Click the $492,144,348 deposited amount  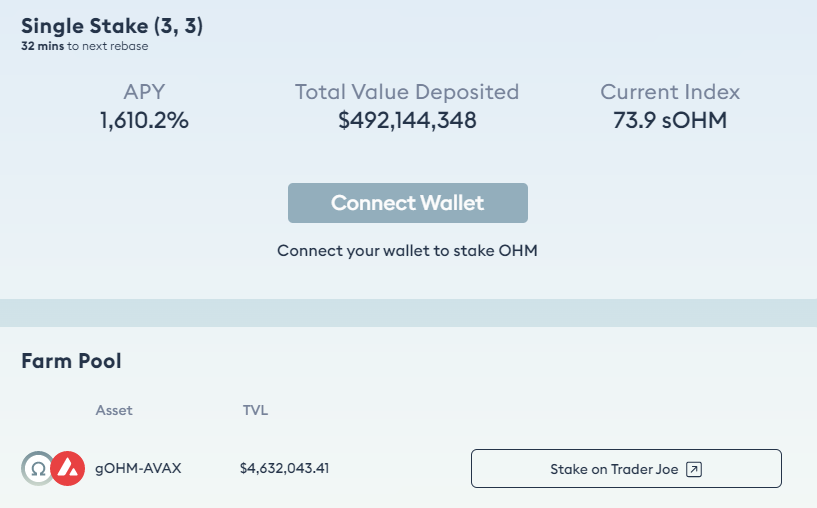407,120
